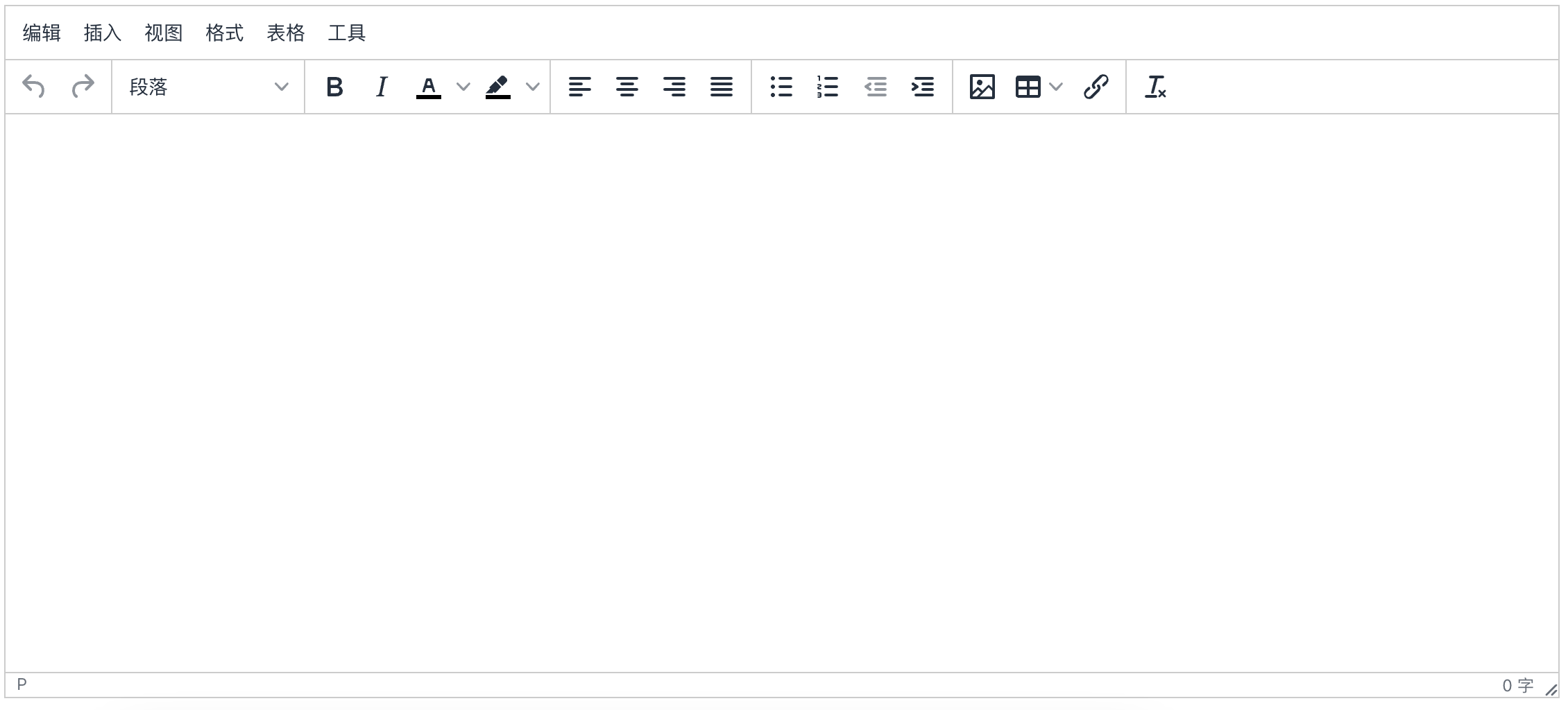The height and width of the screenshot is (710, 1568).
Task: Click the redo arrow icon
Action: [x=83, y=87]
